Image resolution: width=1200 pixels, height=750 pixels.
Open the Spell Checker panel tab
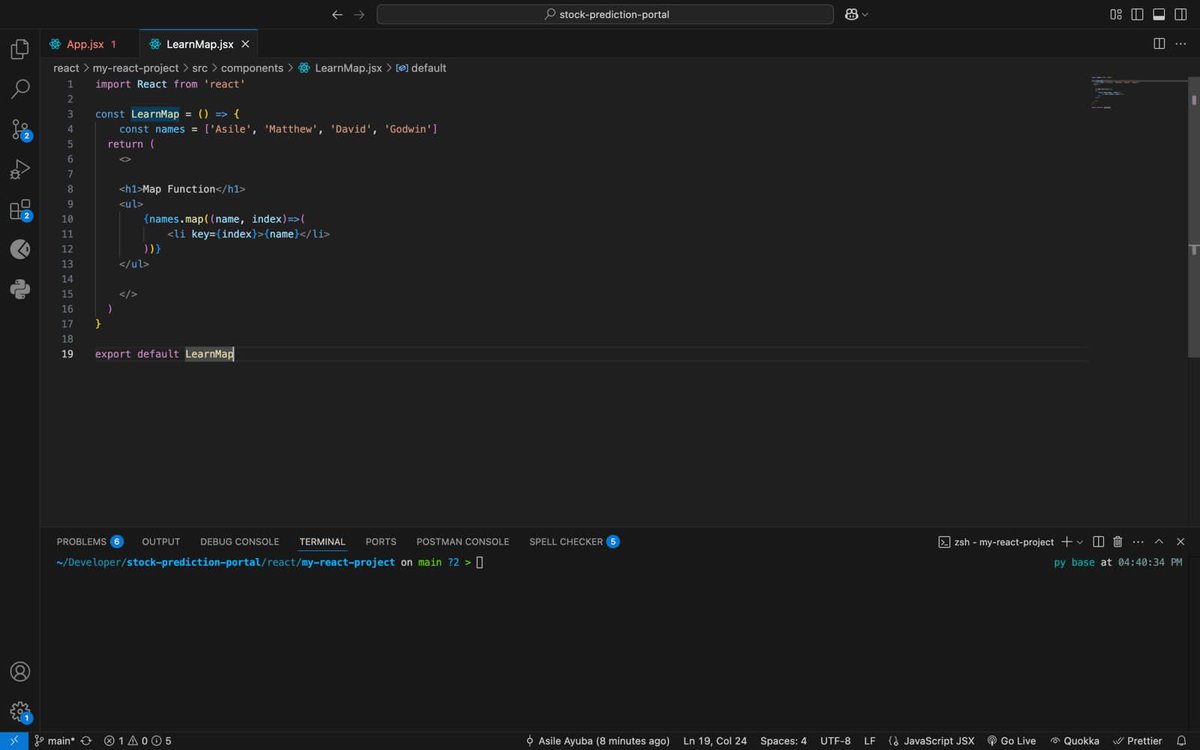point(574,542)
